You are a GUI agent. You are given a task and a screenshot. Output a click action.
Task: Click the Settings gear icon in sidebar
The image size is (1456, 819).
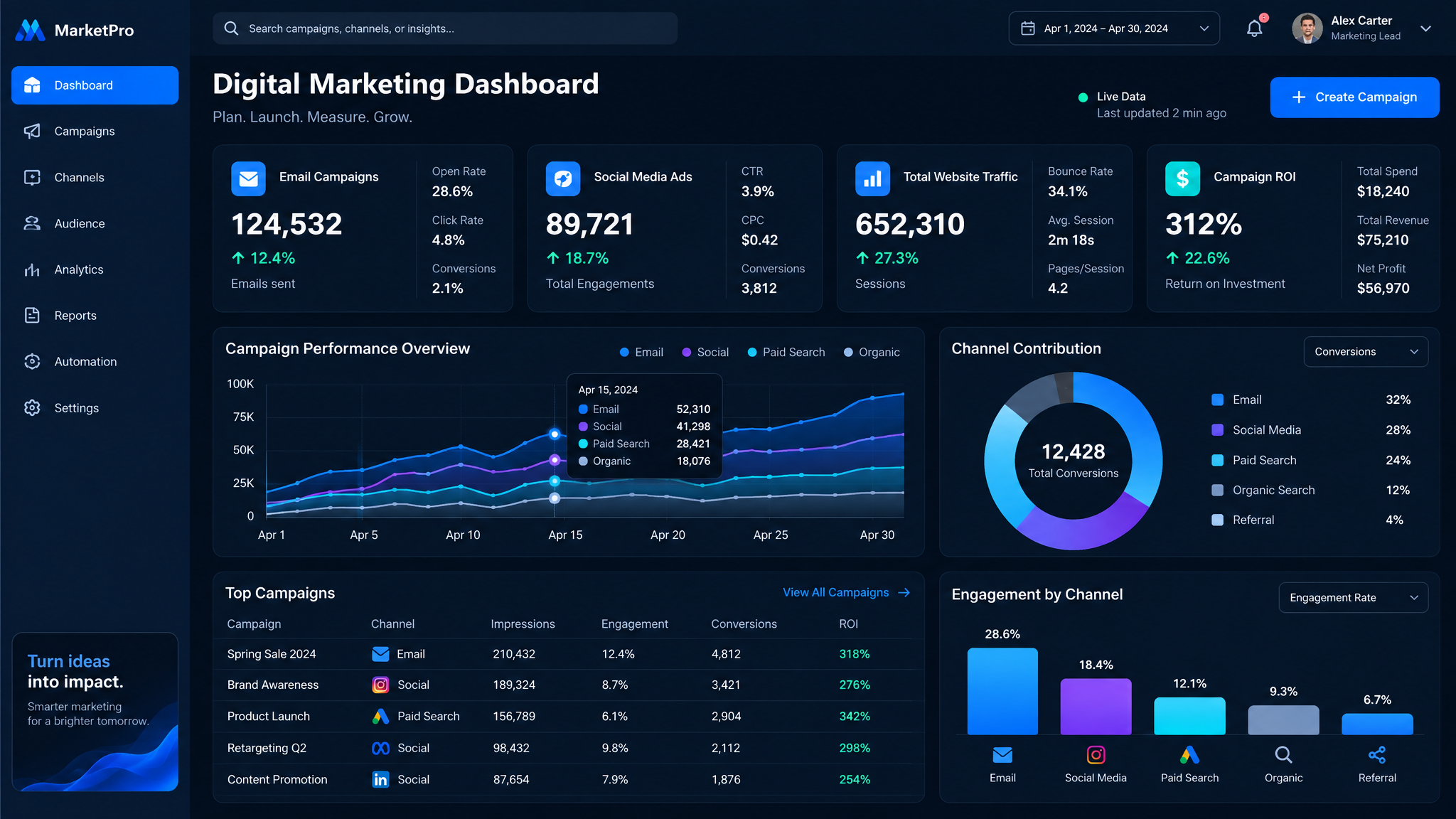(x=32, y=407)
